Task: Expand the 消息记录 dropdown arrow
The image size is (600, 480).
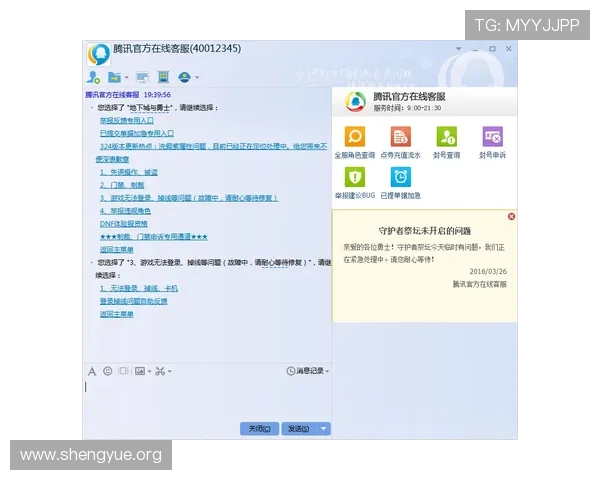Action: point(328,371)
